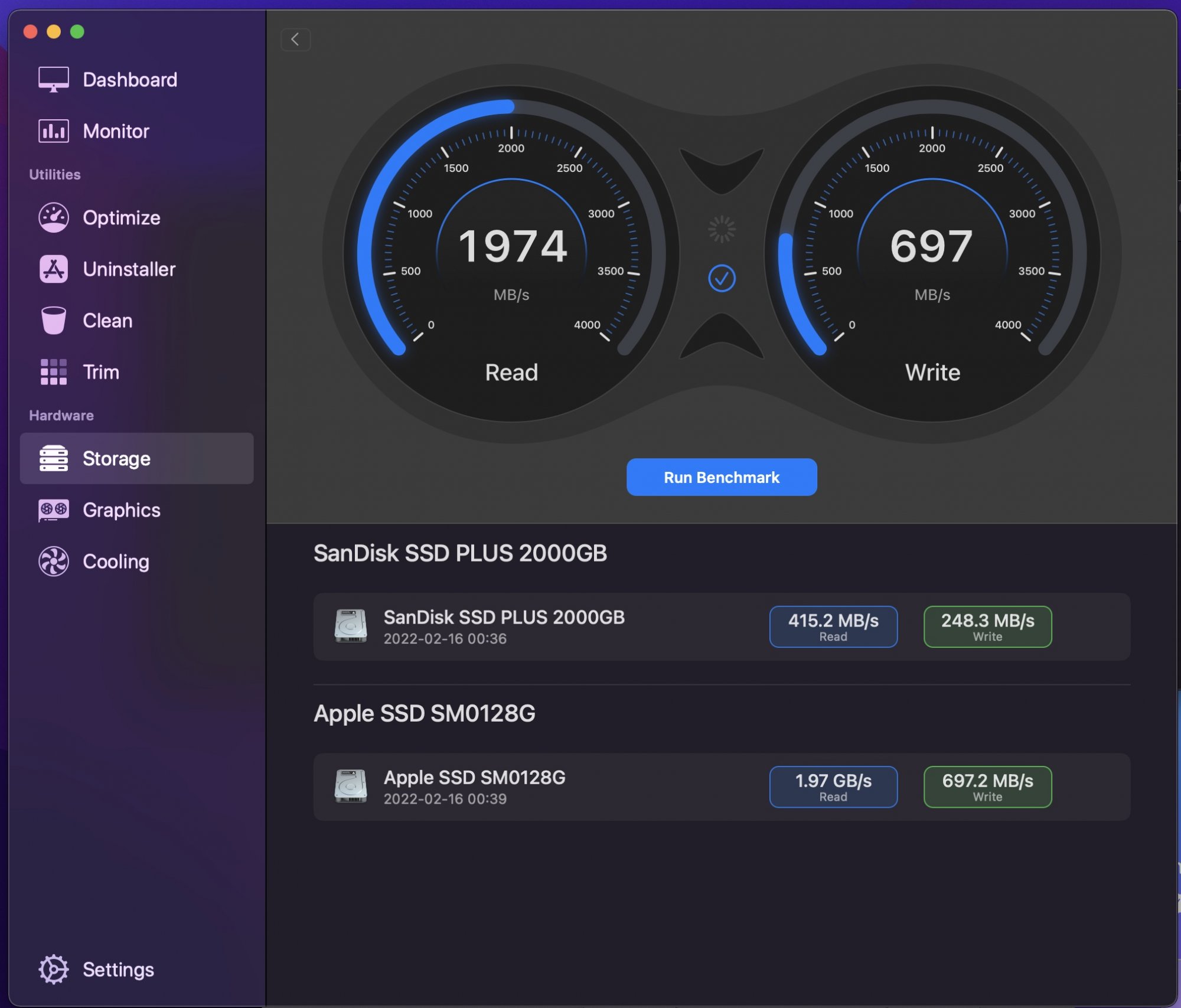Click the Cooling fan icon

(x=53, y=562)
